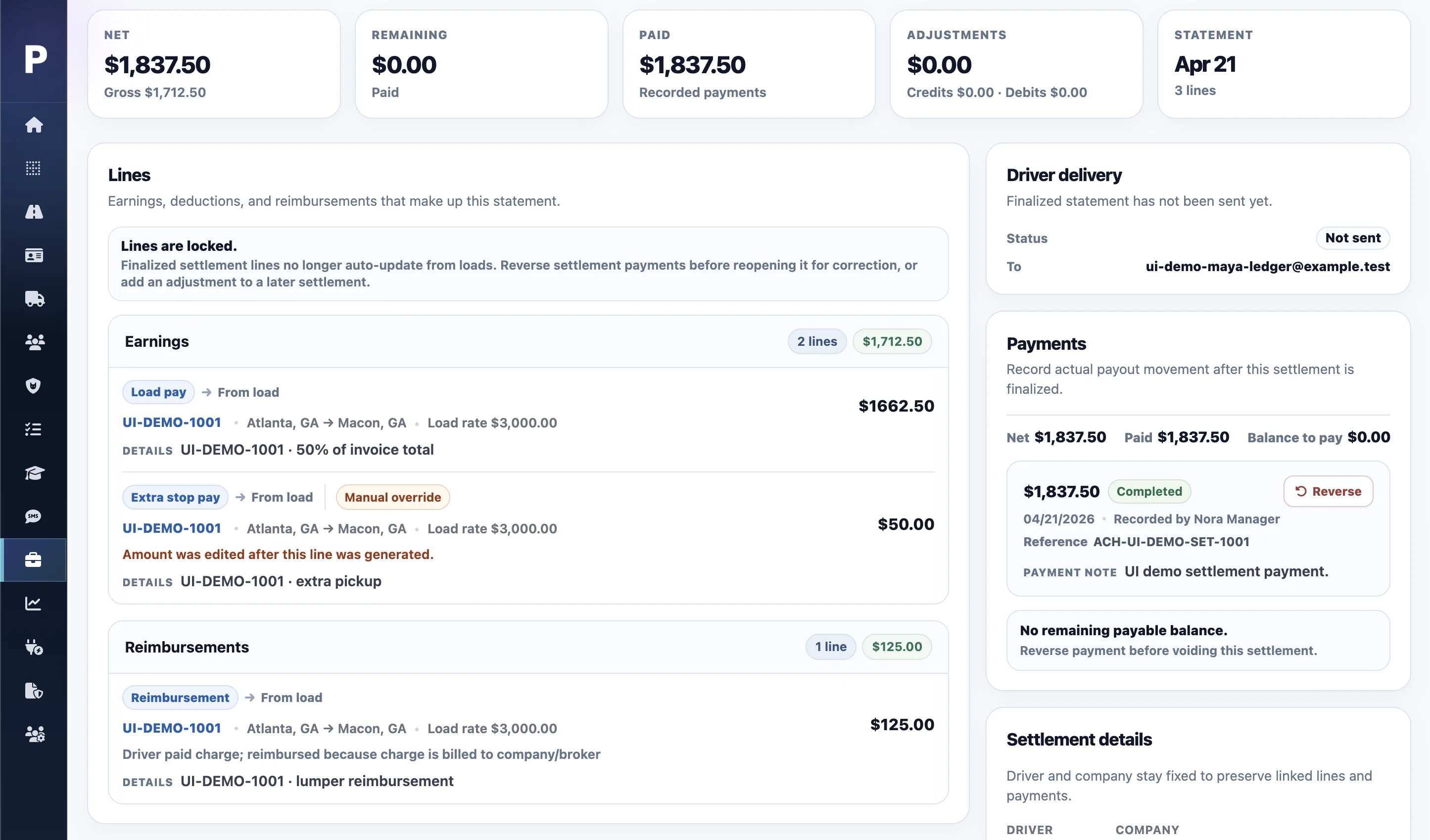The image size is (1430, 840).
Task: Select the briefcase icon in sidebar
Action: point(34,560)
